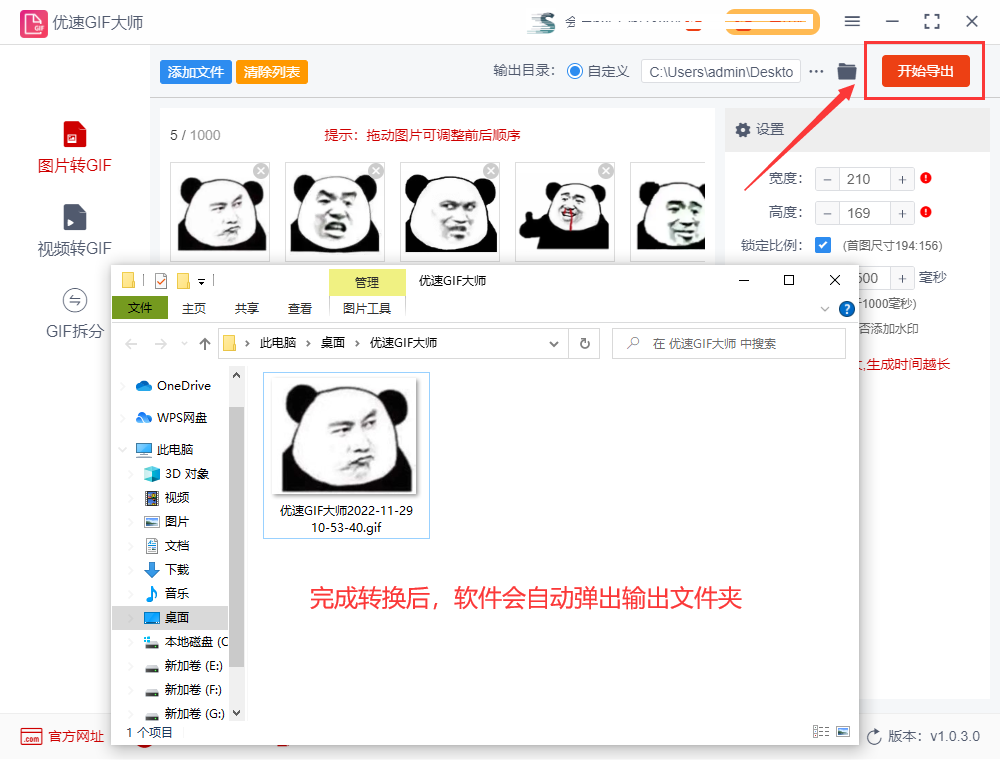The height and width of the screenshot is (760, 1000).
Task: Switch to 视频转GIF mode
Action: (x=75, y=231)
